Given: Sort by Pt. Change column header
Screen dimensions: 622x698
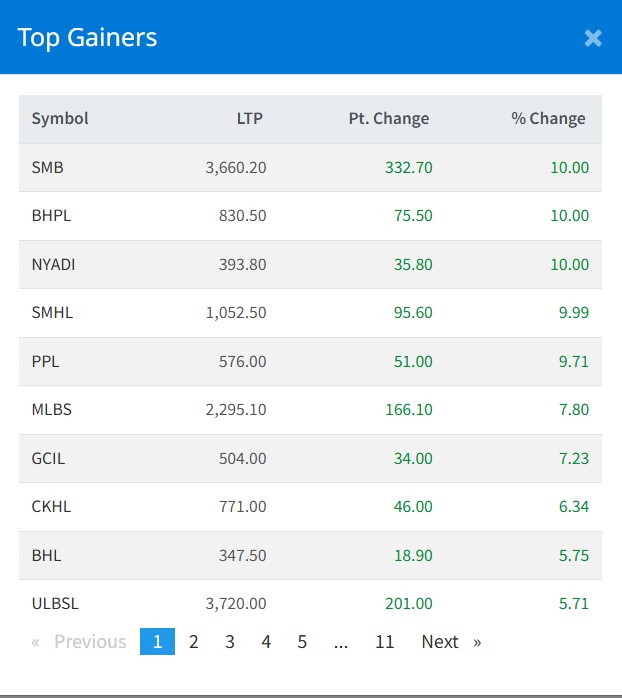Looking at the screenshot, I should pyautogui.click(x=389, y=119).
